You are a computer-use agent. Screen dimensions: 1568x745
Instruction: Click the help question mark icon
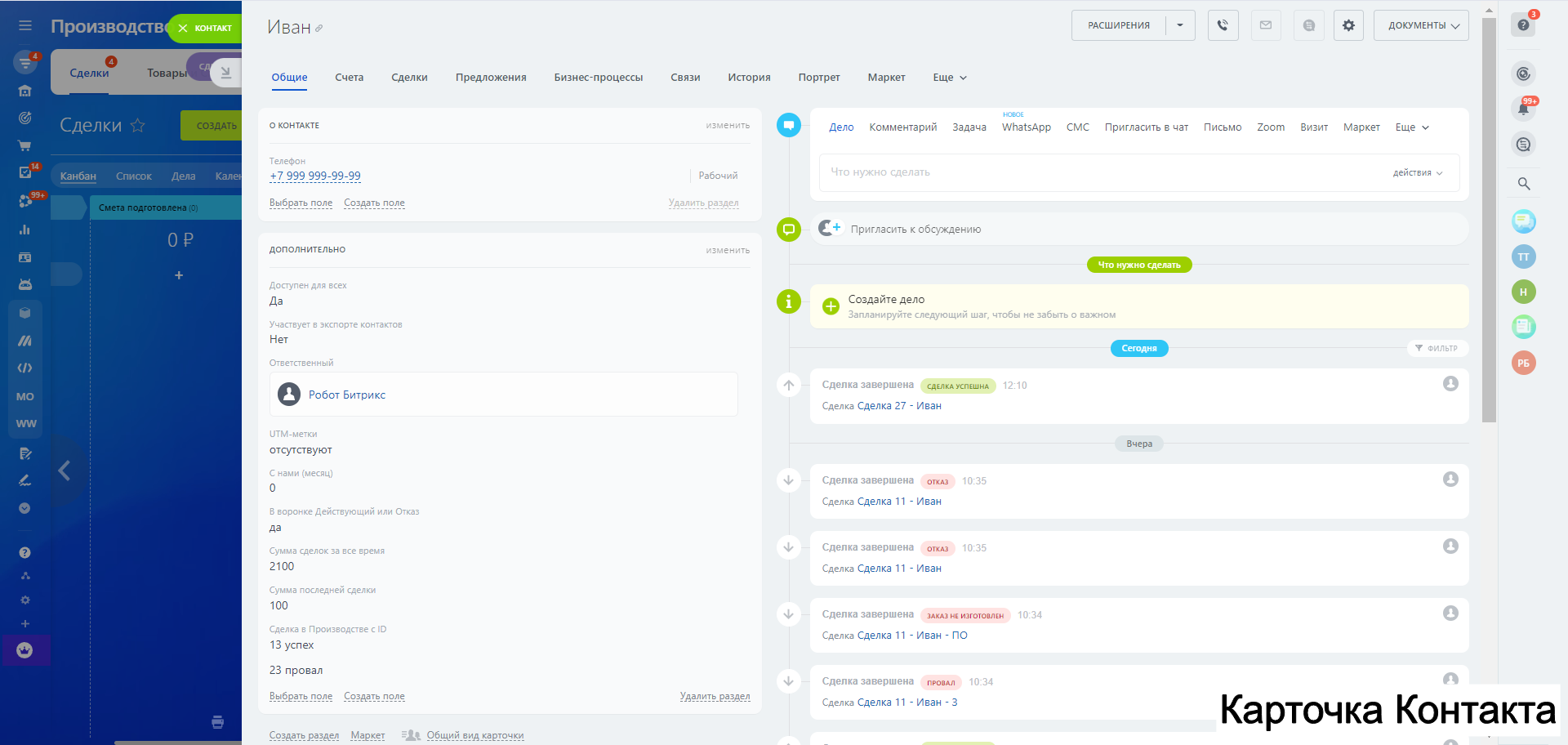coord(1523,25)
